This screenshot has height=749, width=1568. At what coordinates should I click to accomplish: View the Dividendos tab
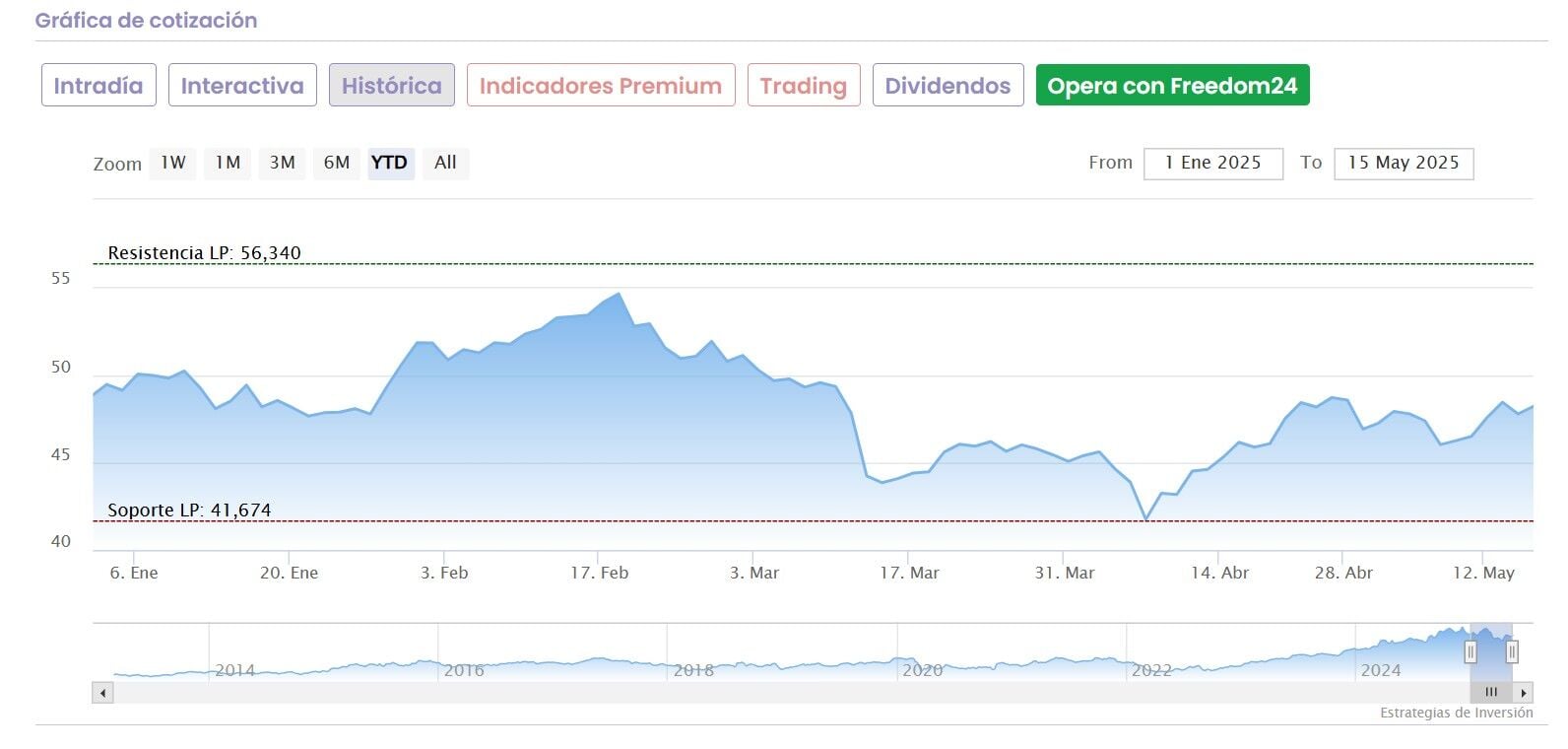[x=947, y=86]
